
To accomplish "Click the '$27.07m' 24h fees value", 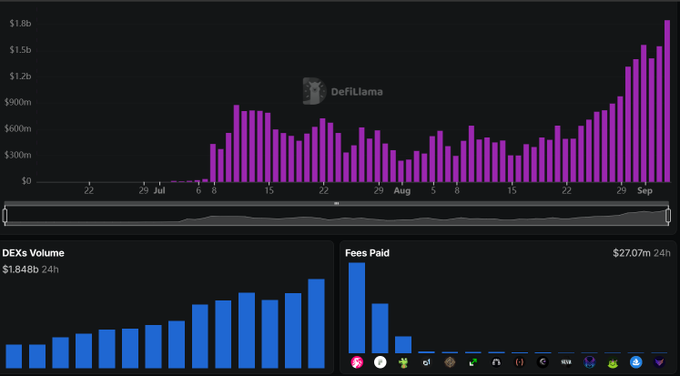I will [632, 253].
